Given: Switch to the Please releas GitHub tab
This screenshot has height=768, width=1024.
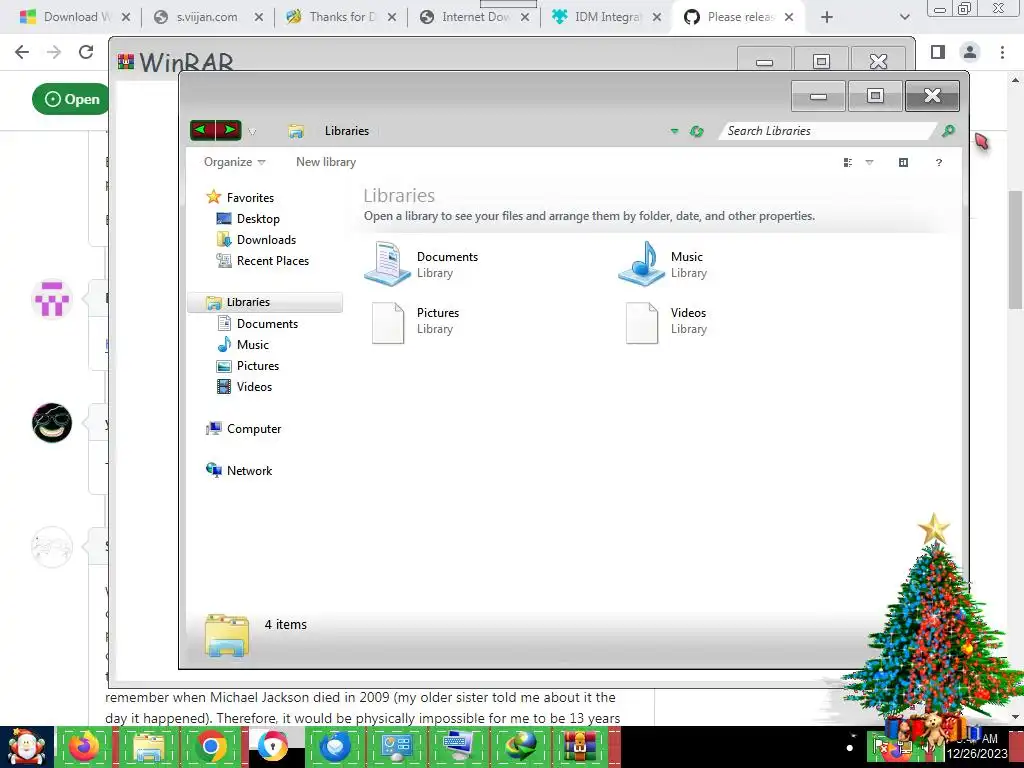Looking at the screenshot, I should tap(739, 17).
